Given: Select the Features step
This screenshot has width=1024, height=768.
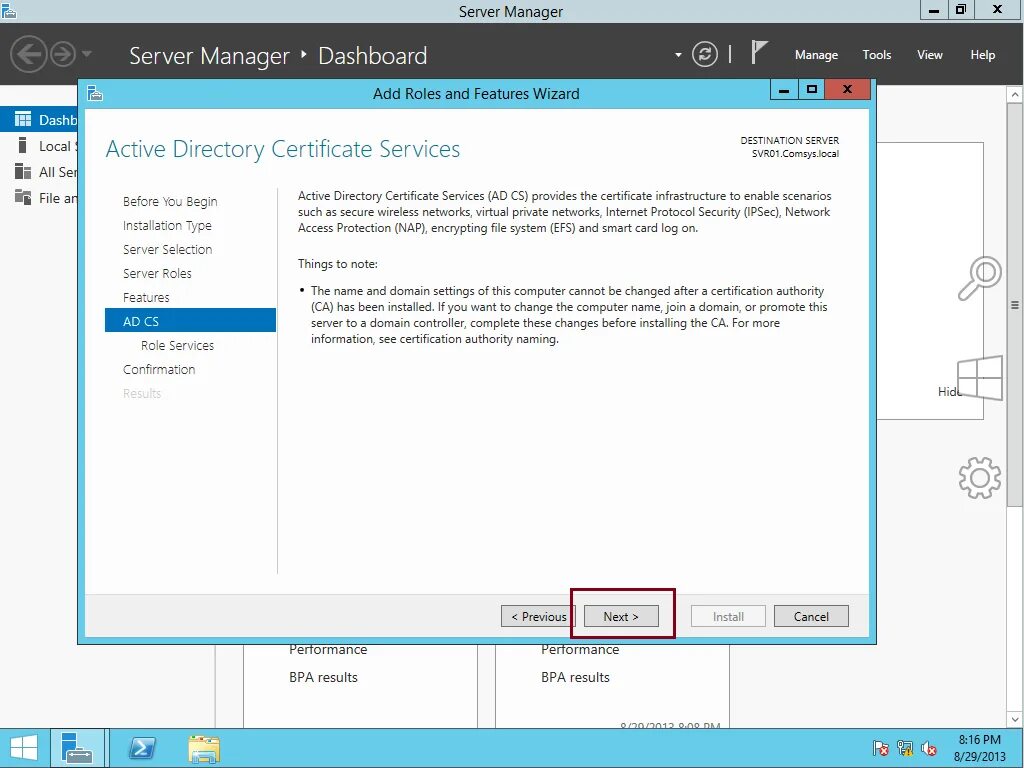Looking at the screenshot, I should point(146,297).
